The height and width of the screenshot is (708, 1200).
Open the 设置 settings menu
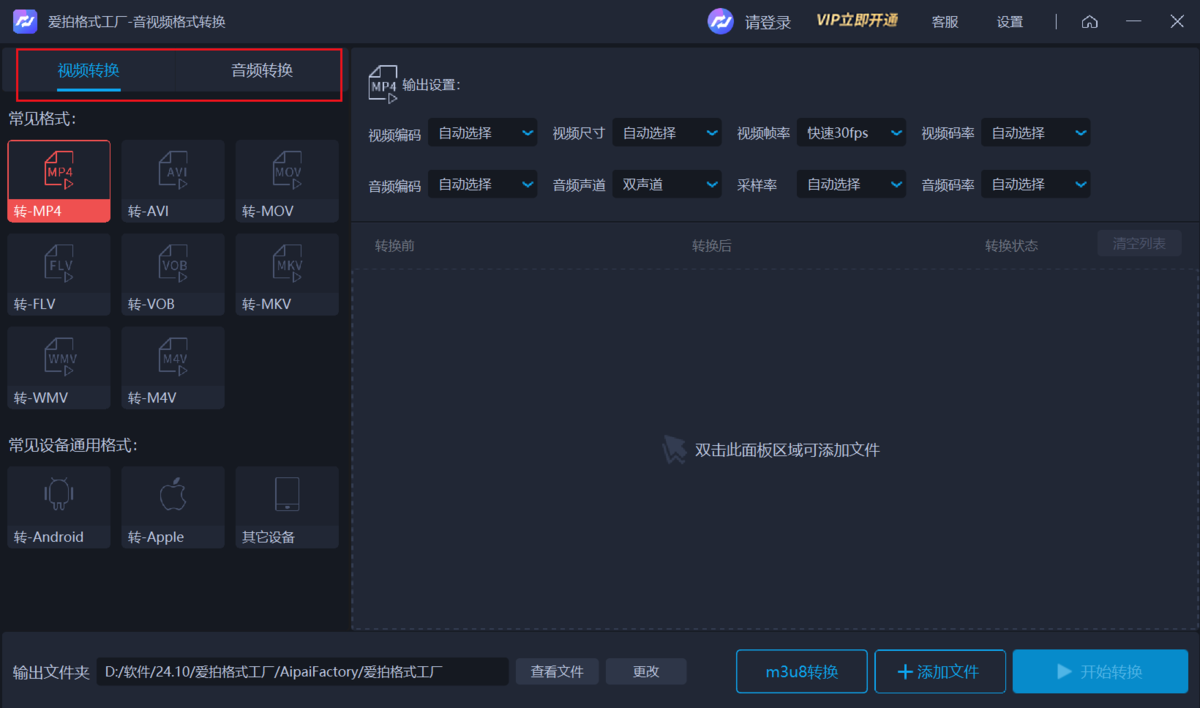[1009, 21]
